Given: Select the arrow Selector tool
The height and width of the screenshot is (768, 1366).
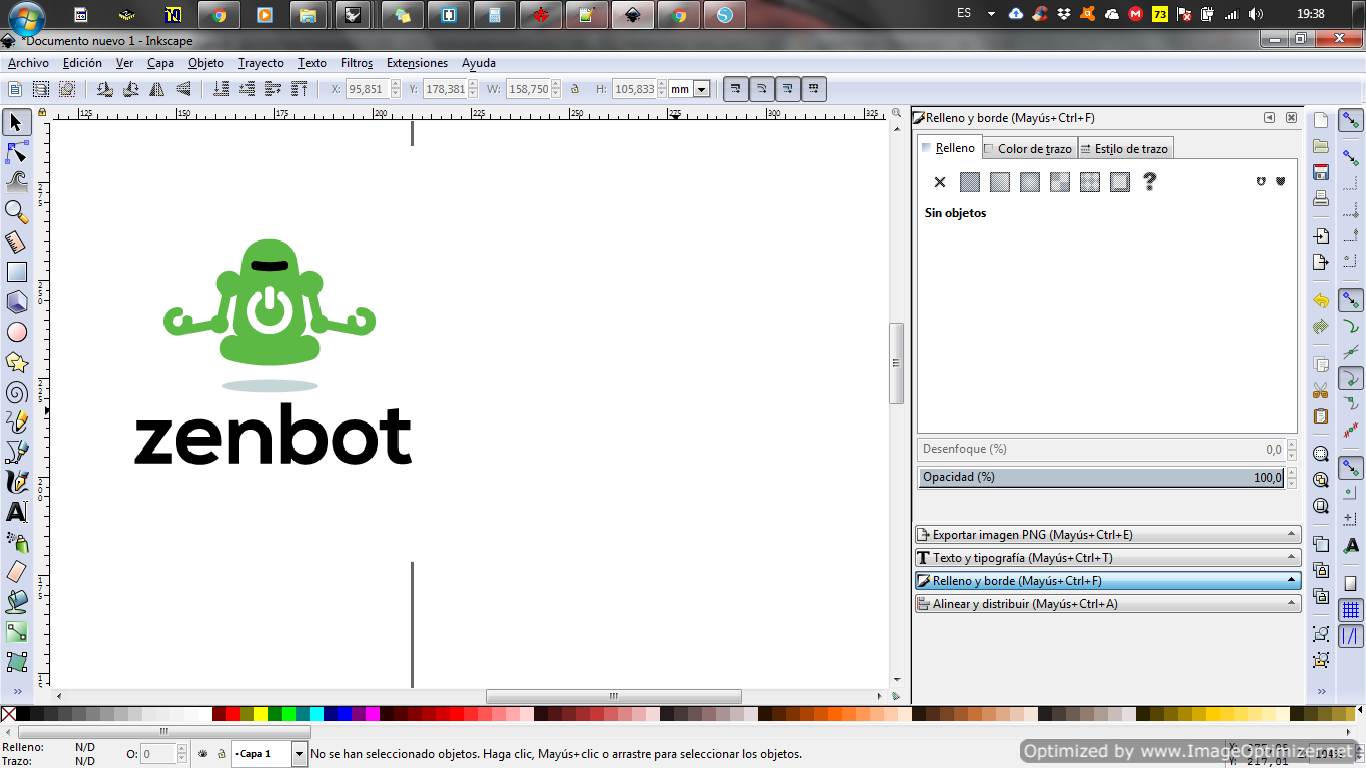Looking at the screenshot, I should [x=16, y=122].
